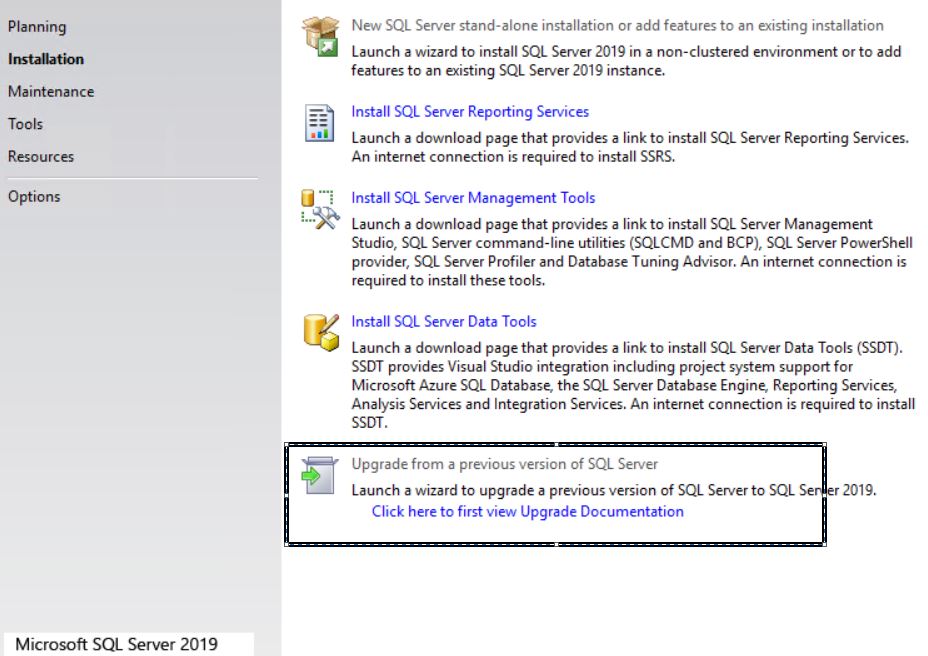Start New SQL Server stand-alone installation
This screenshot has width=928, height=656.
tap(617, 25)
